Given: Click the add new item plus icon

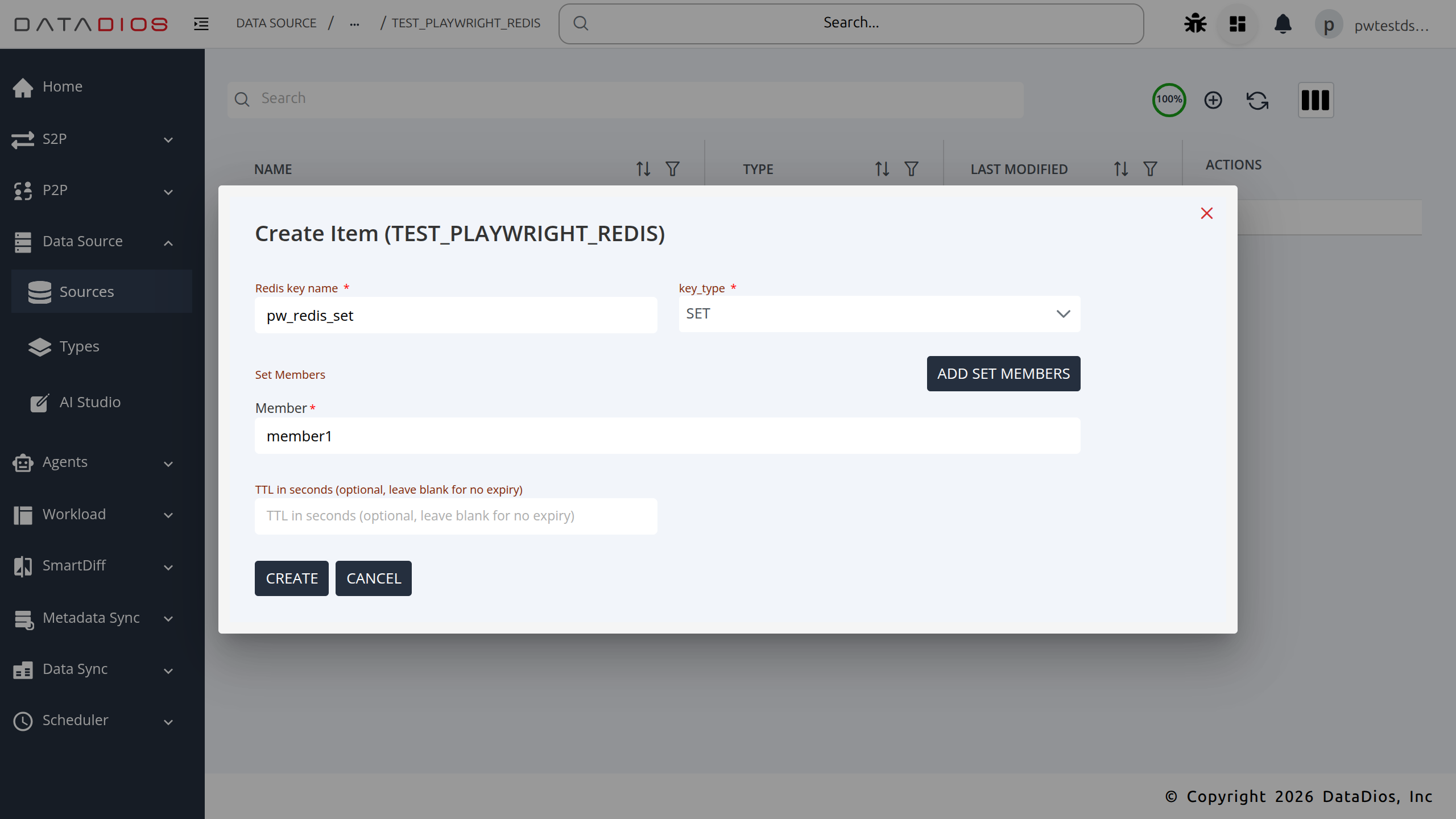Looking at the screenshot, I should point(1213,100).
